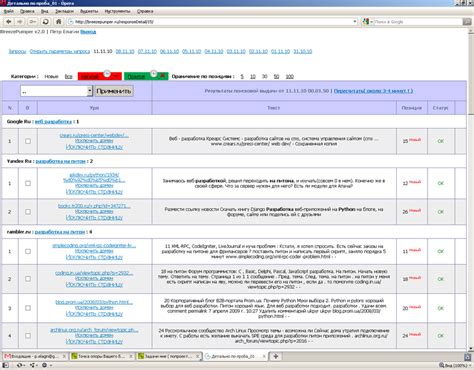Open the search engine selector arrow

click(x=371, y=22)
